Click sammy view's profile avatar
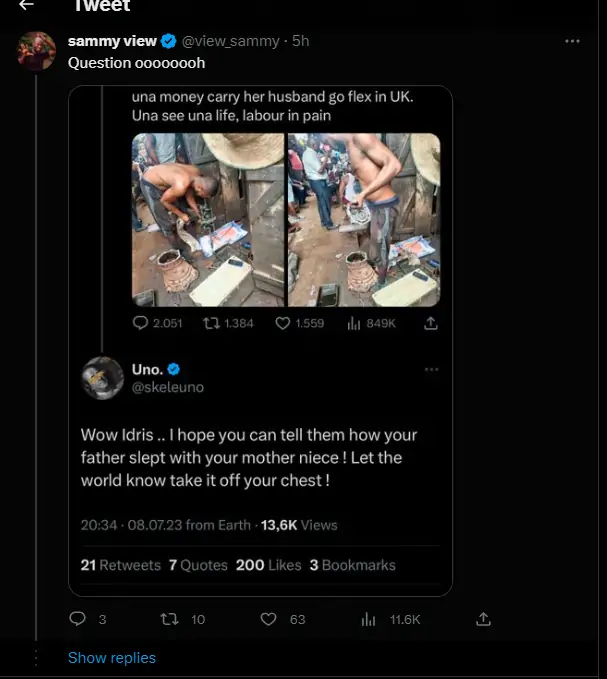The width and height of the screenshot is (607, 679). 36,51
